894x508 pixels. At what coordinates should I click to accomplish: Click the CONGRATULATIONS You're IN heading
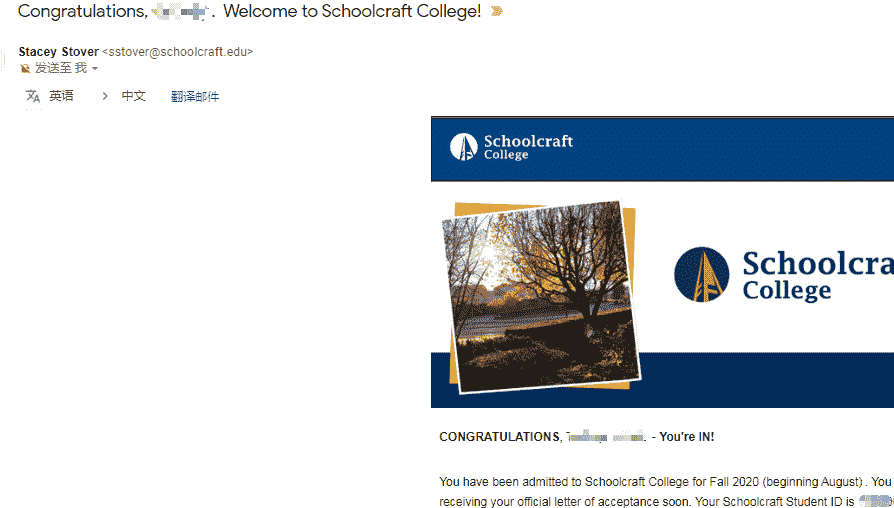tap(576, 437)
